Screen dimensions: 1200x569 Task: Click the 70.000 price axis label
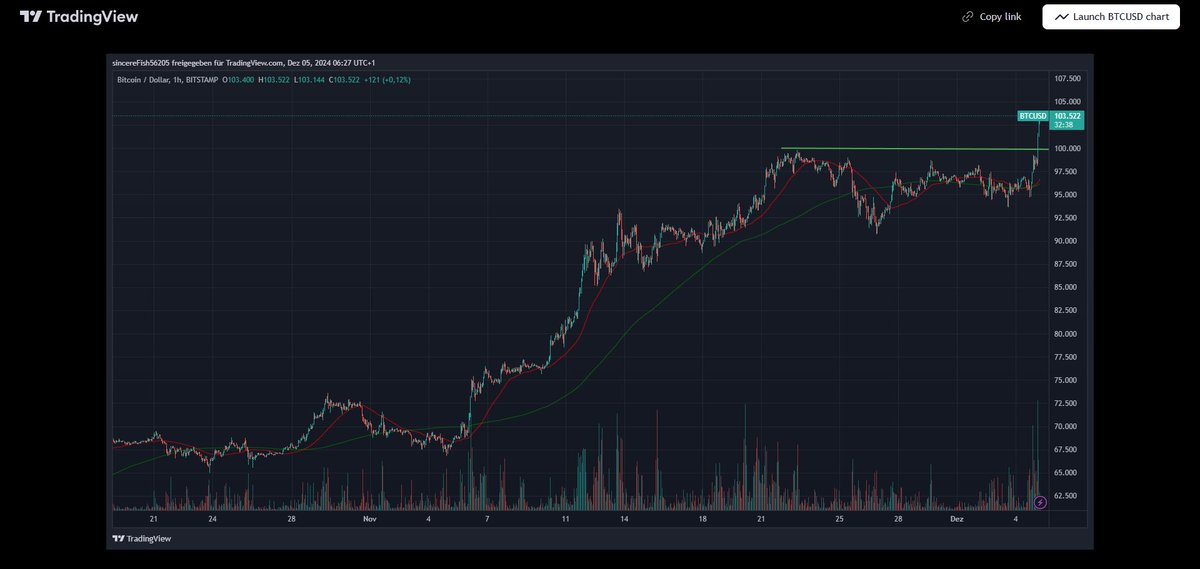1067,426
